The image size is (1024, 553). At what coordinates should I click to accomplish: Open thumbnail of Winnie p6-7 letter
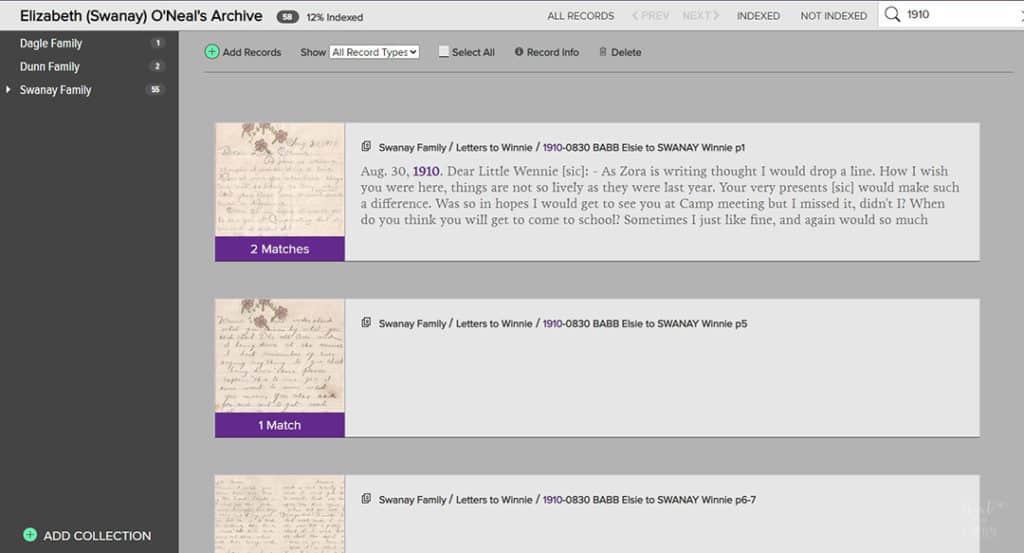[280, 514]
